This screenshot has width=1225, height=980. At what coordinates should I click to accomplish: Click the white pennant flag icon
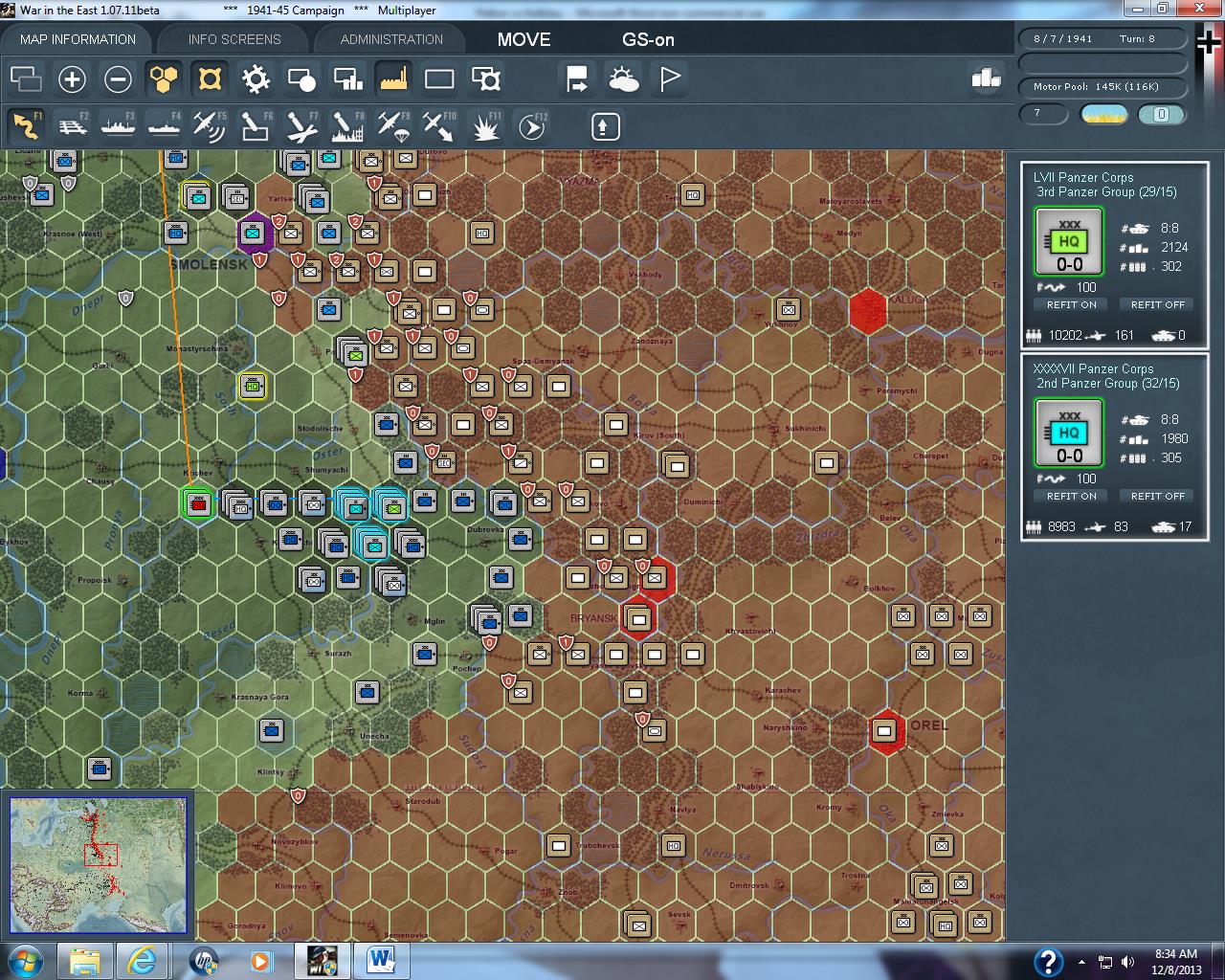(670, 78)
